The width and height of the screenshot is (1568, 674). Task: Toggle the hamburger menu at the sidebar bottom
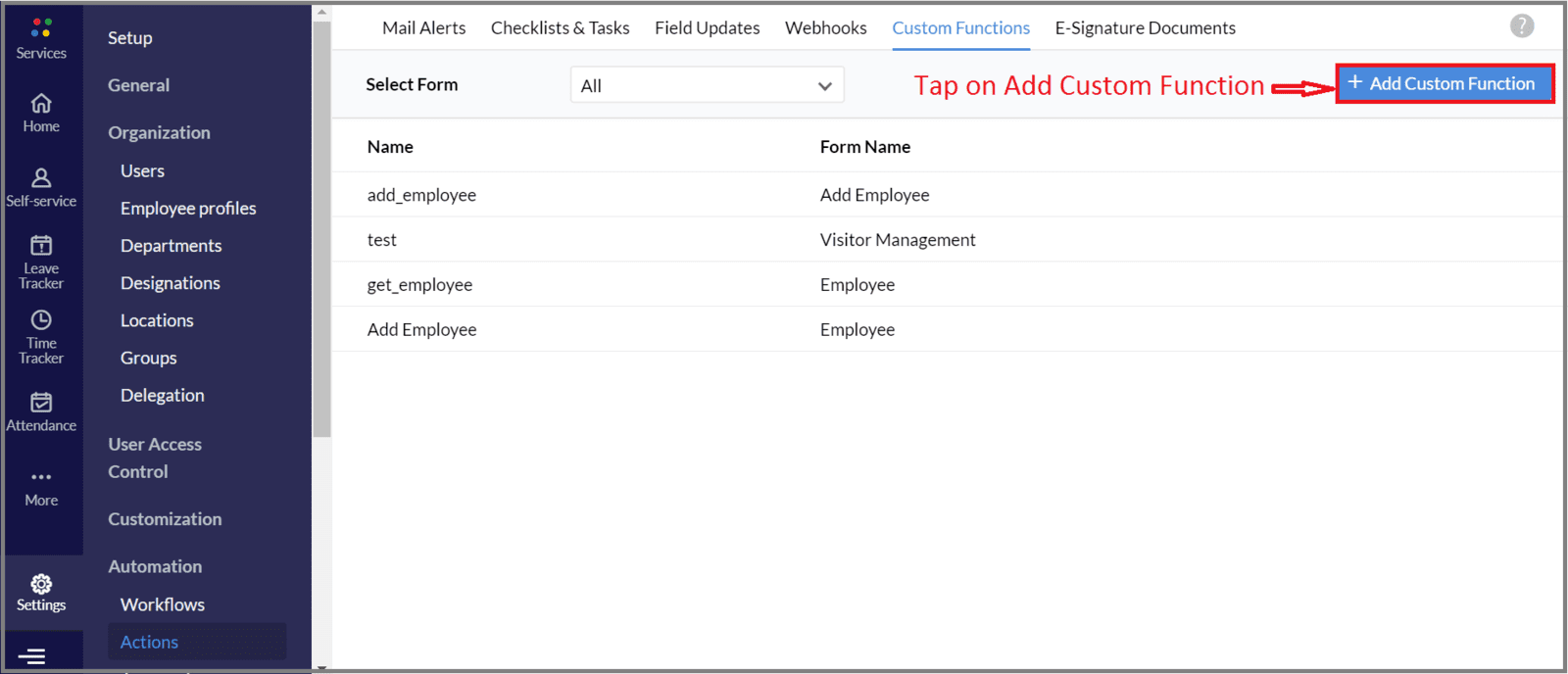point(31,656)
